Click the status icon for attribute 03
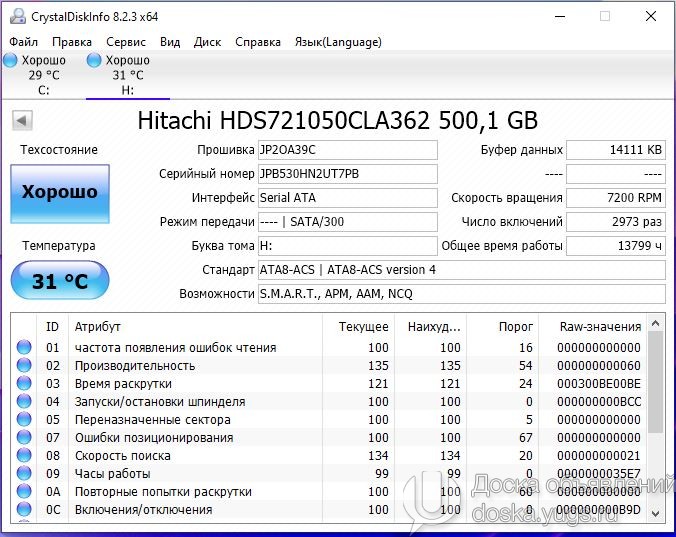 [x=24, y=383]
